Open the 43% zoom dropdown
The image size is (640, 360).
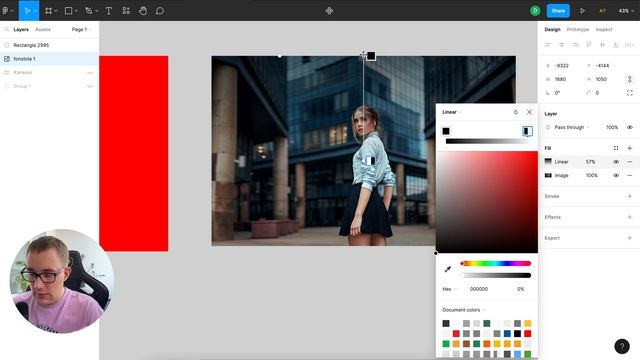coord(626,11)
